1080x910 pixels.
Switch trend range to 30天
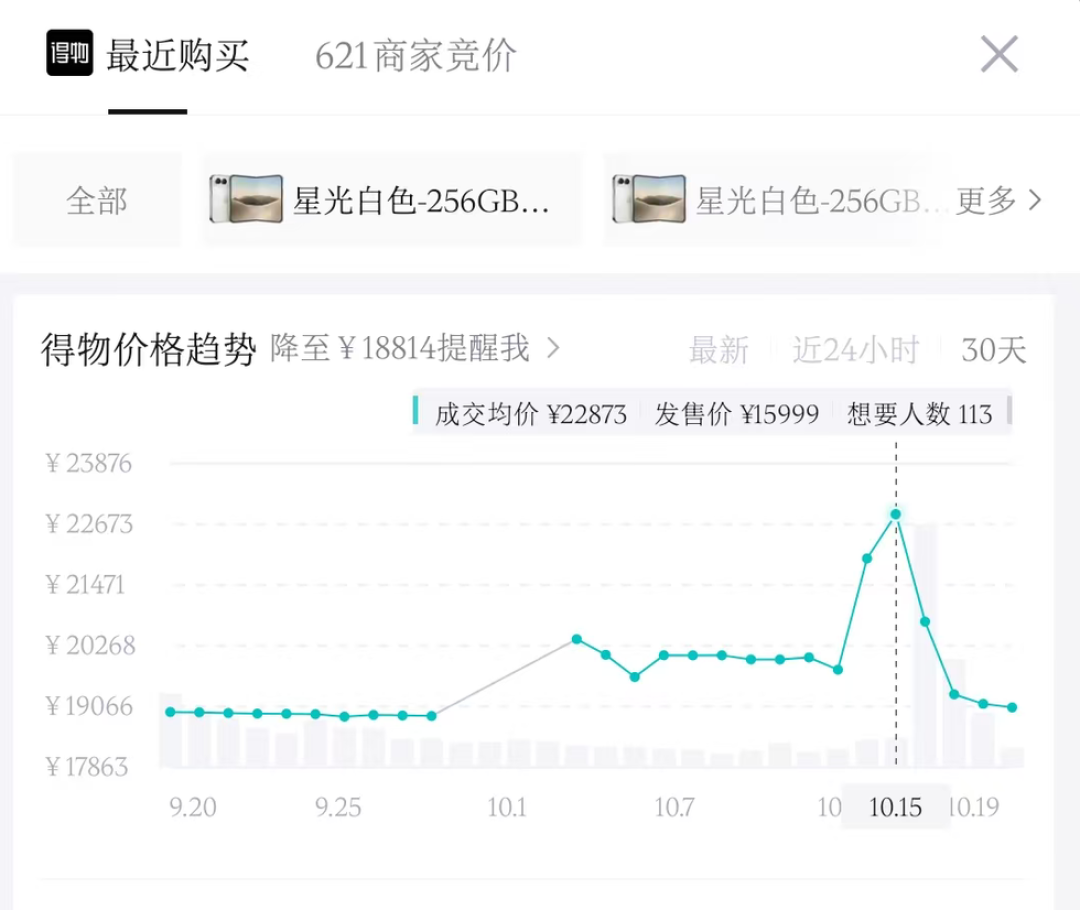993,350
